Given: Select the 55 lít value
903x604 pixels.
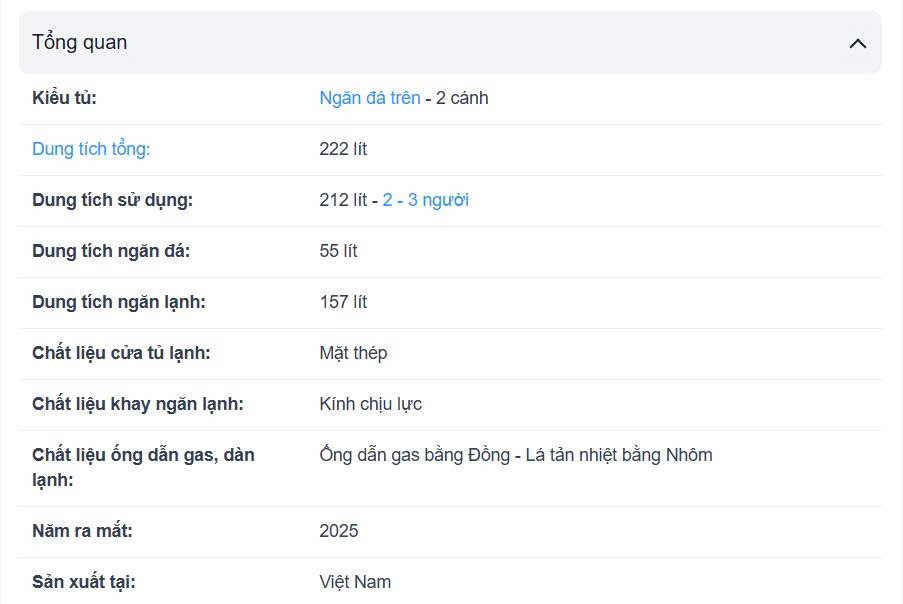Looking at the screenshot, I should tap(338, 251).
